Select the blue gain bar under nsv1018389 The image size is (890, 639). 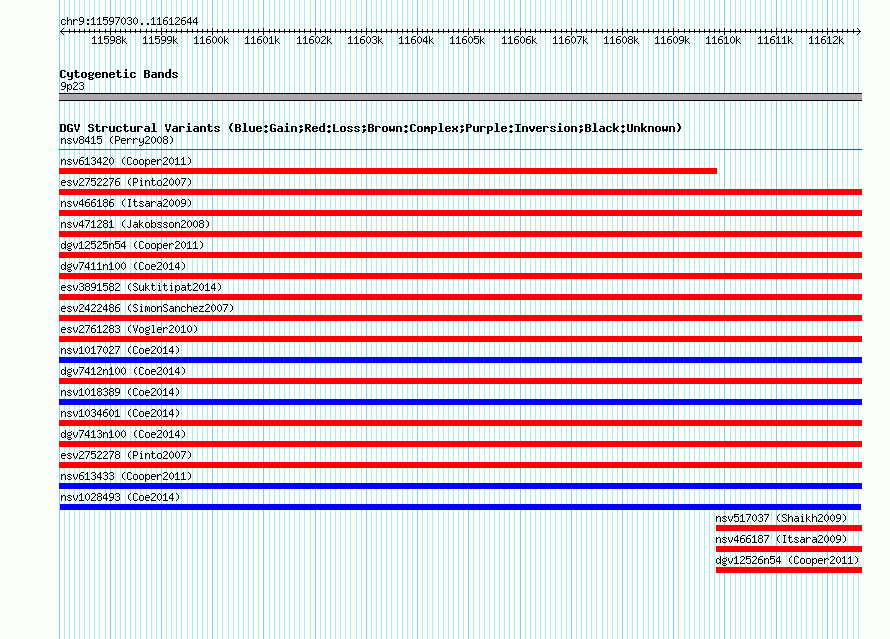(461, 402)
